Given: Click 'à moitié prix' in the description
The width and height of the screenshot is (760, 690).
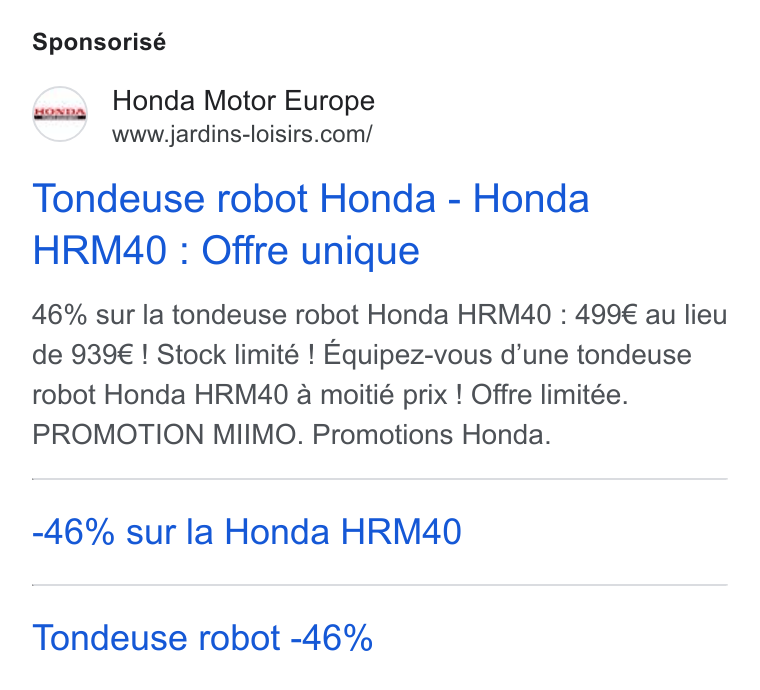Looking at the screenshot, I should (x=372, y=394).
